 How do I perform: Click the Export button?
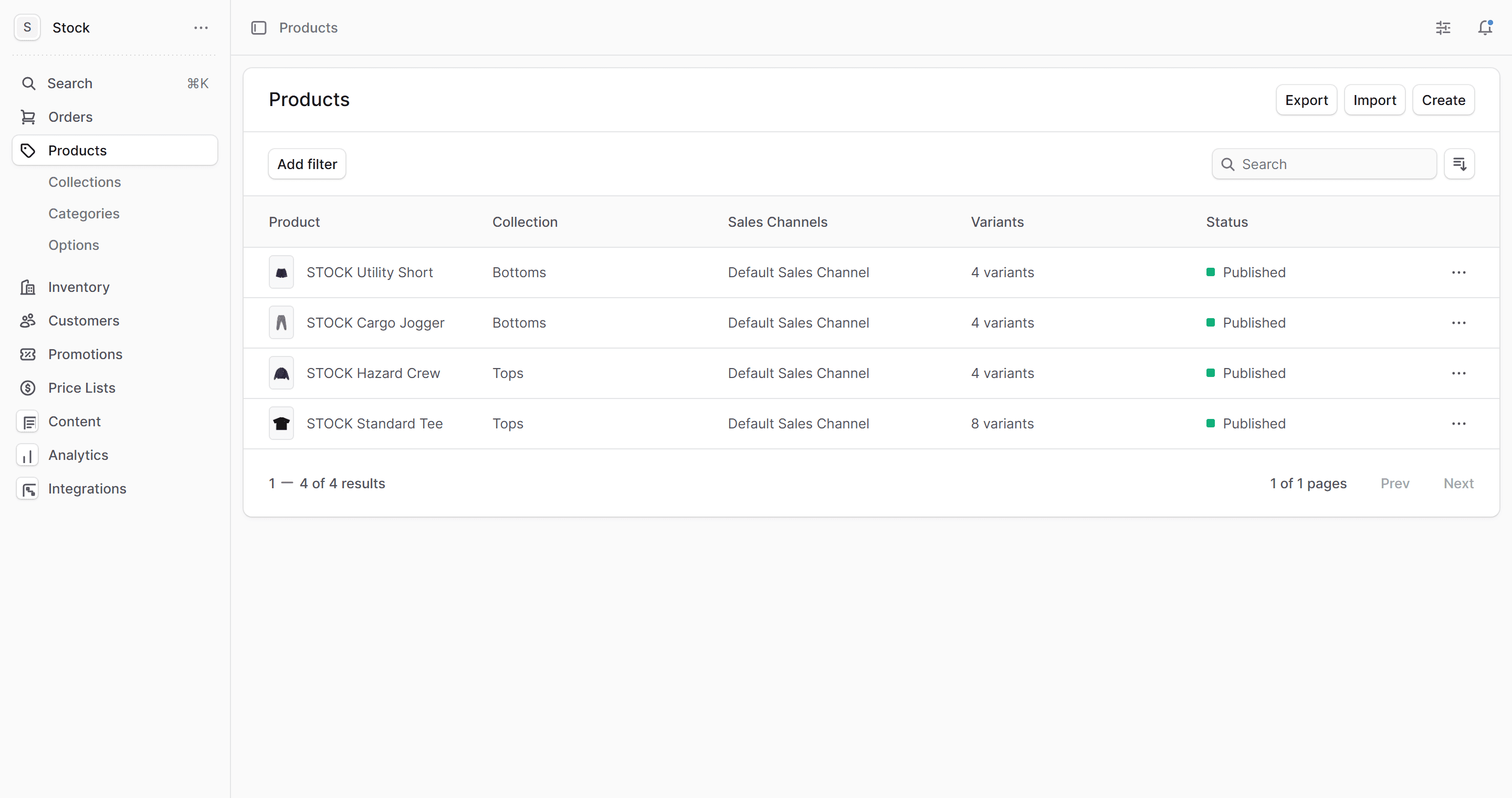(1306, 100)
